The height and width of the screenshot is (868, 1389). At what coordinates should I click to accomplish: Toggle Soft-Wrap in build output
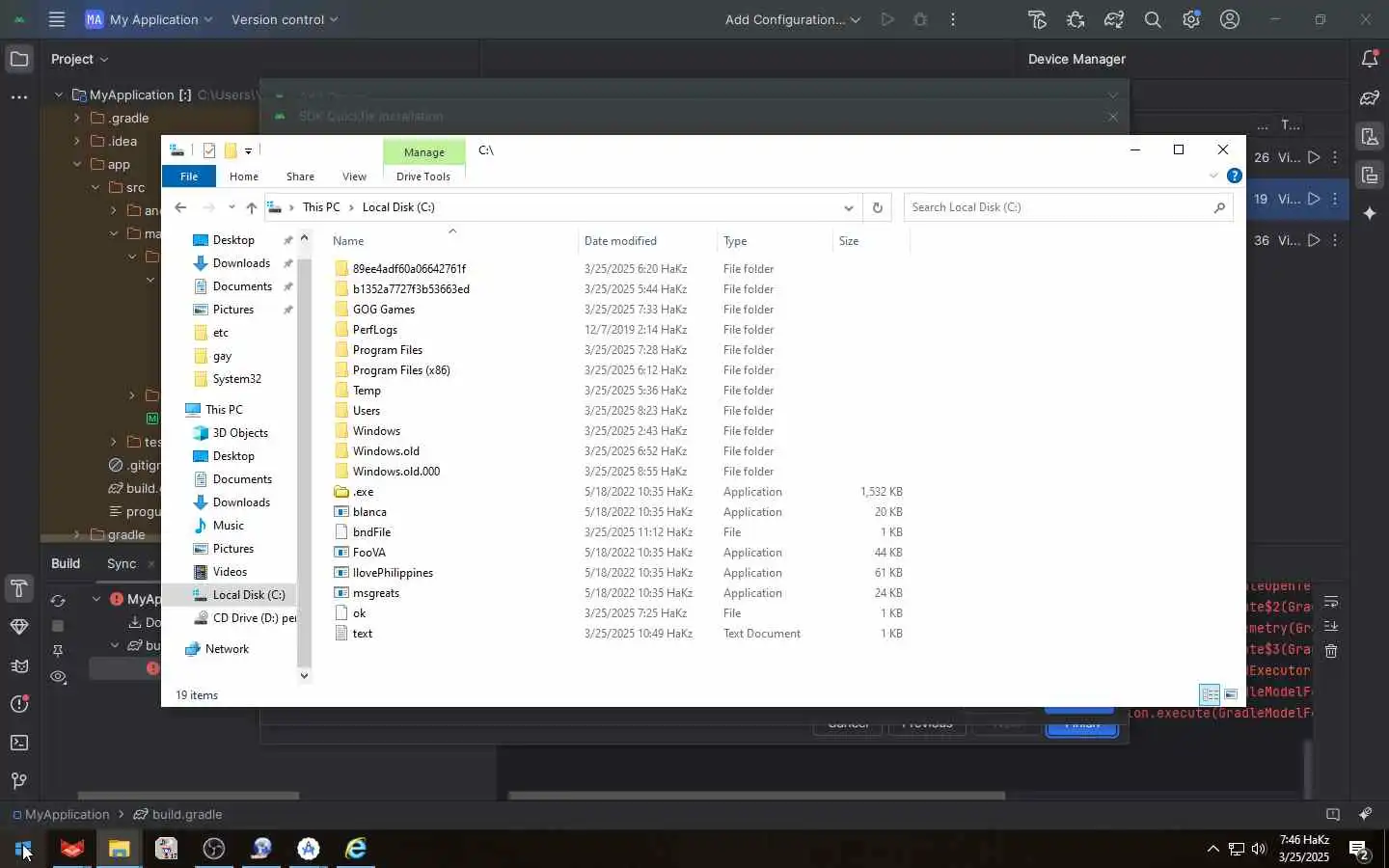1331,602
